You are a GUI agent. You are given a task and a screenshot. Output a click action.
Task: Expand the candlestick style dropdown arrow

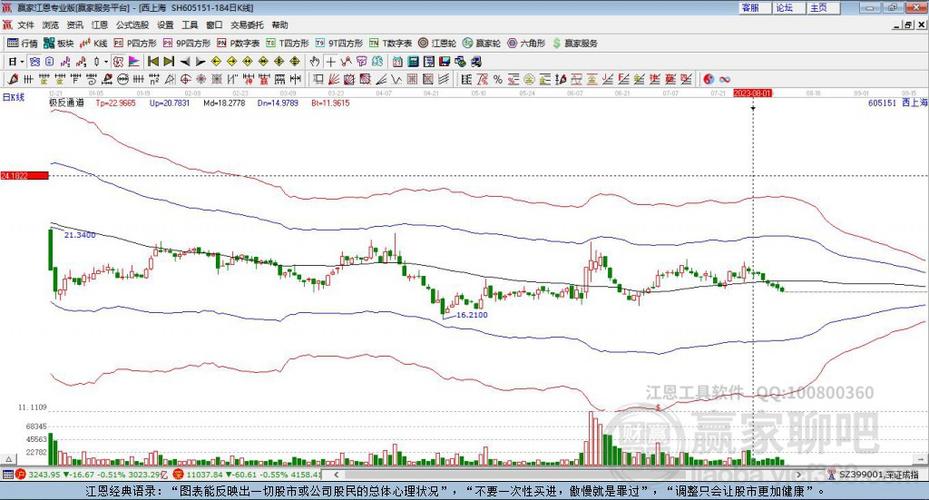(x=106, y=62)
